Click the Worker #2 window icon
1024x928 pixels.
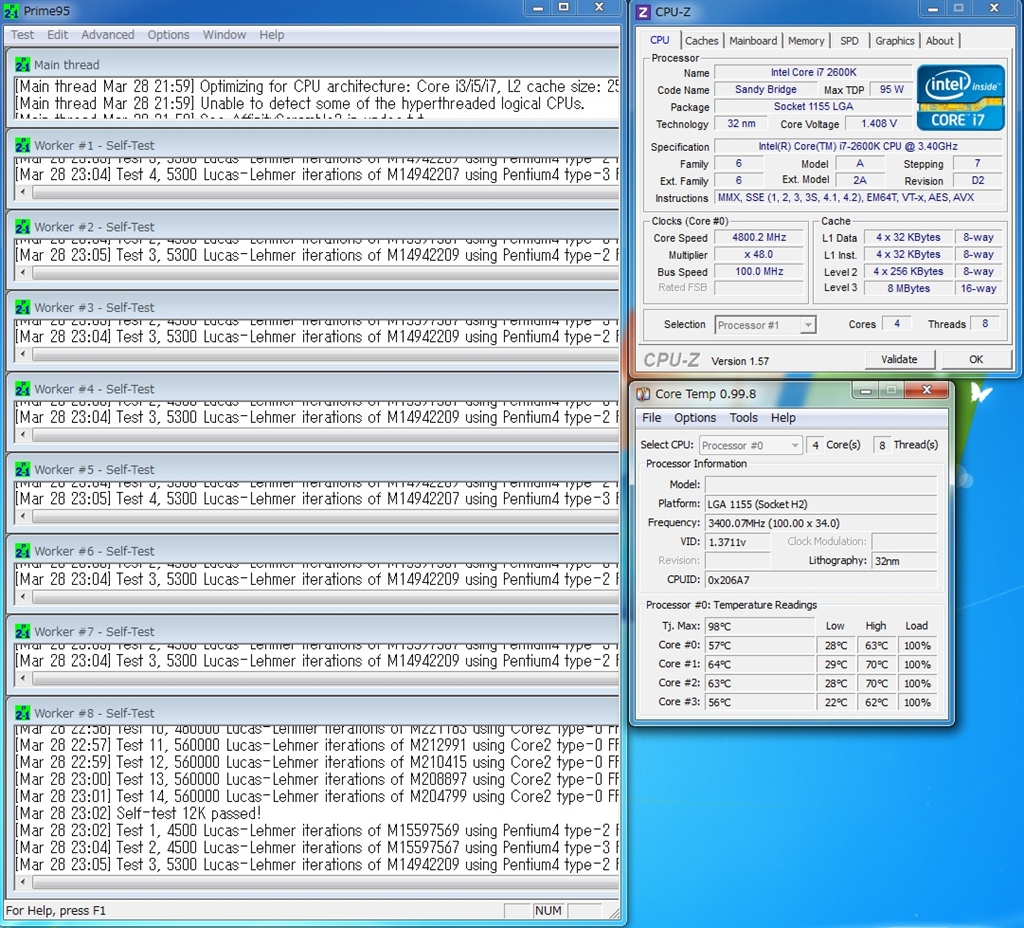[x=22, y=227]
